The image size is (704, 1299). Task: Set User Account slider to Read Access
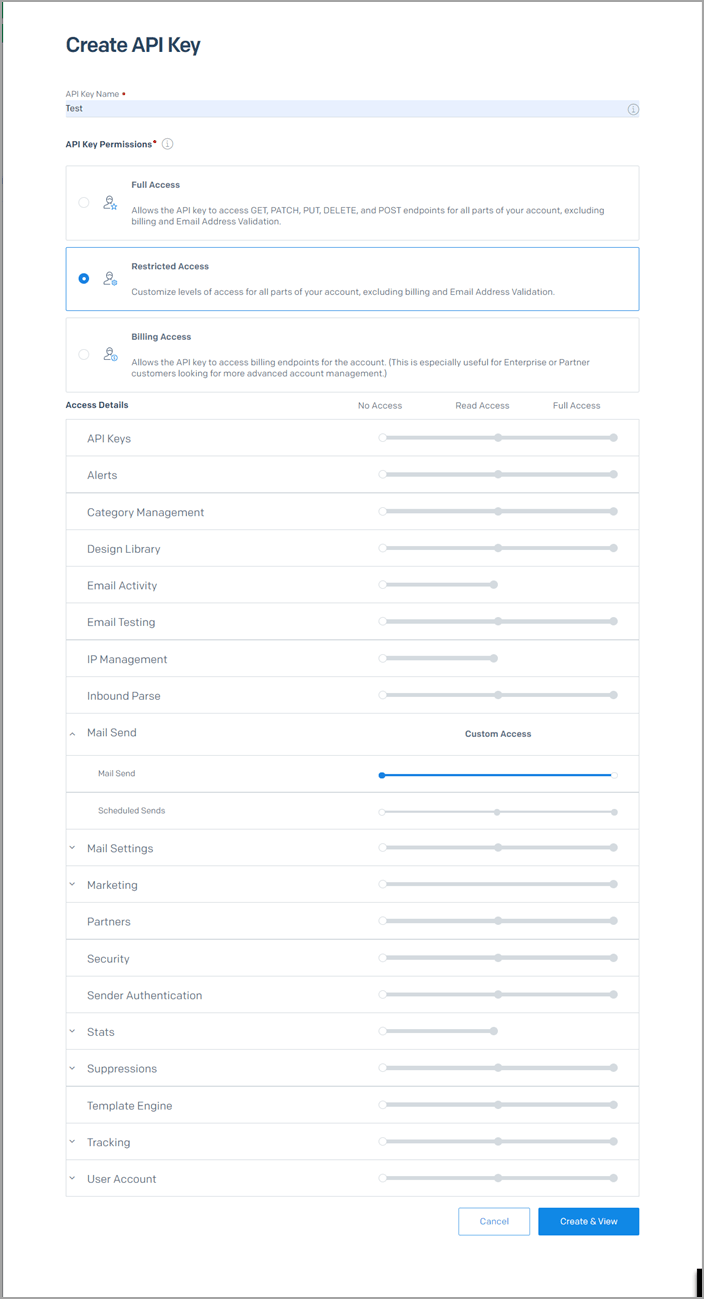click(498, 1178)
